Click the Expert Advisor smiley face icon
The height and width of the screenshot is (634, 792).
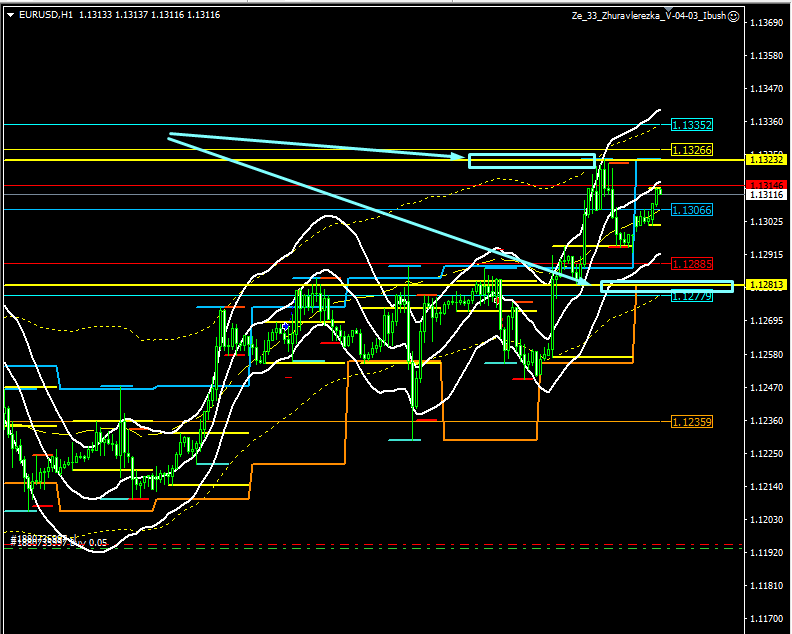click(x=734, y=16)
